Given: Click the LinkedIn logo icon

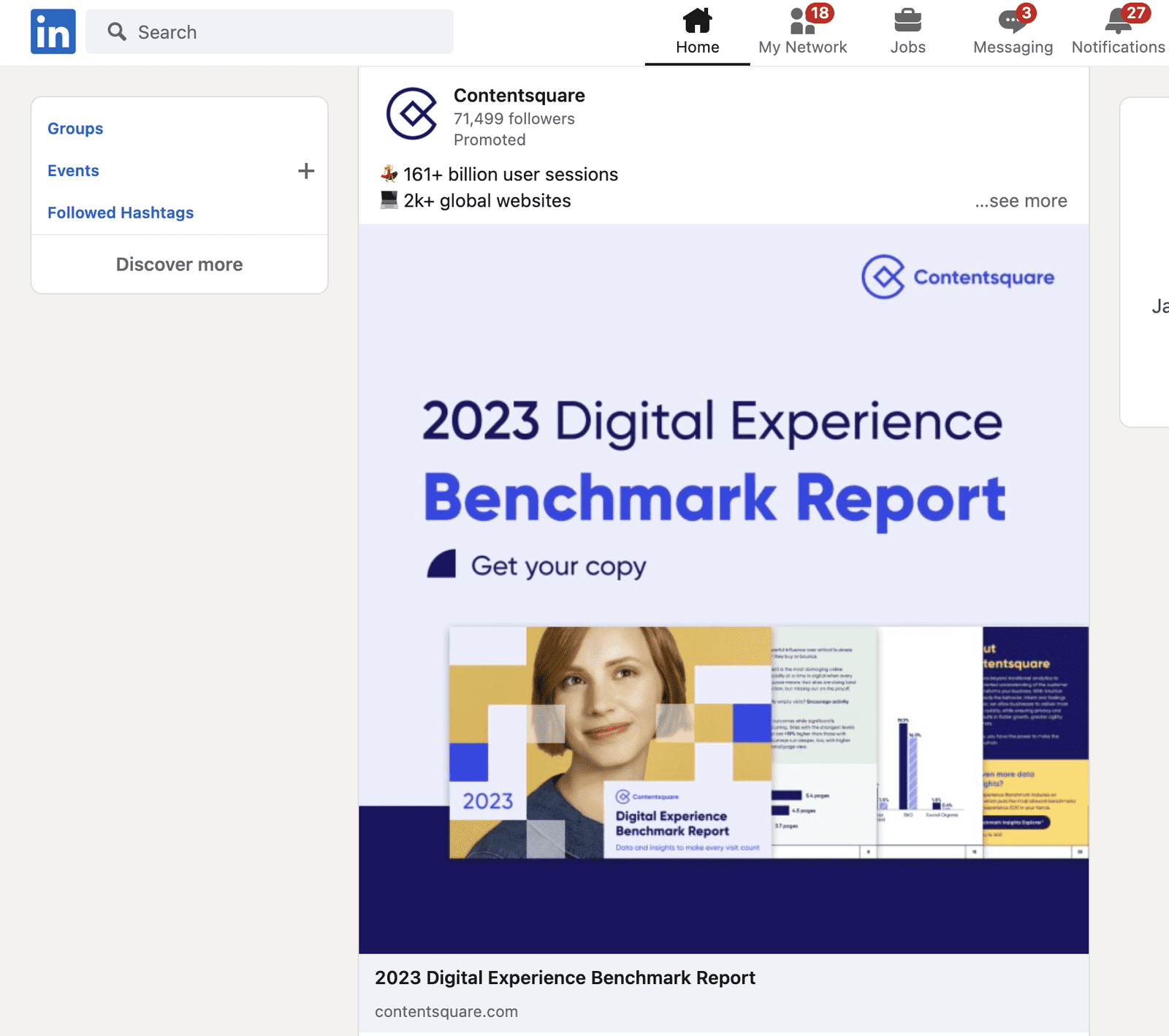Looking at the screenshot, I should coord(53,31).
